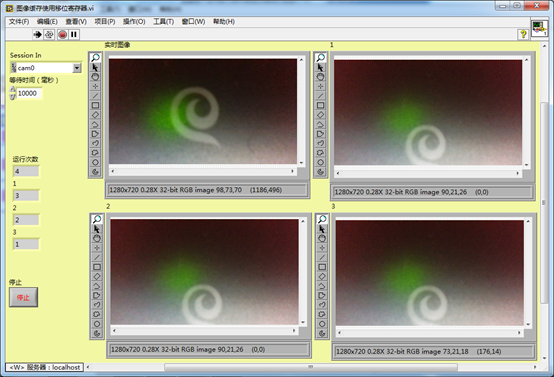Click the wait time field showing 10000
Viewport: 554px width, 377px height.
pyautogui.click(x=29, y=93)
